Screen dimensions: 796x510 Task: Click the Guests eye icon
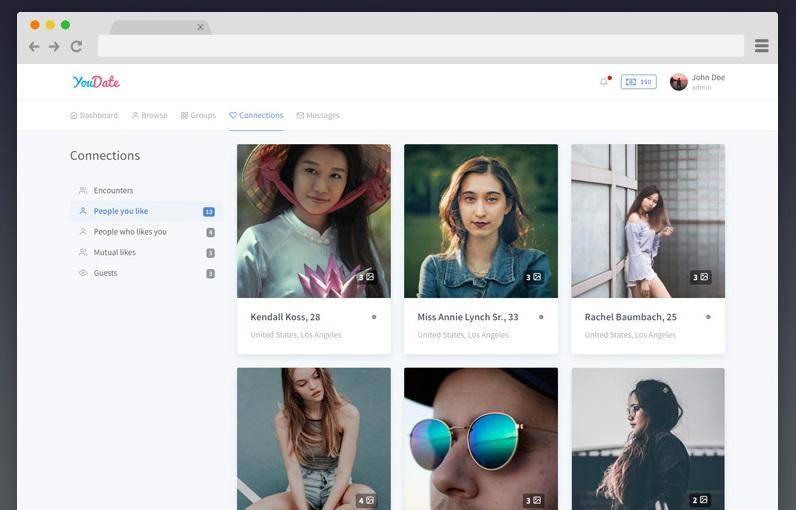83,273
